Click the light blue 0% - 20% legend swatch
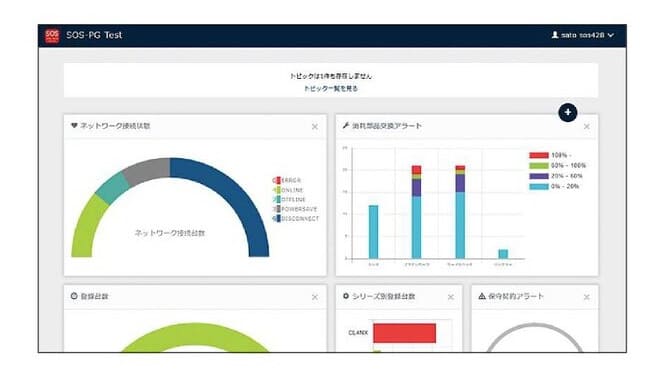Image resolution: width=670 pixels, height=380 pixels. (539, 186)
